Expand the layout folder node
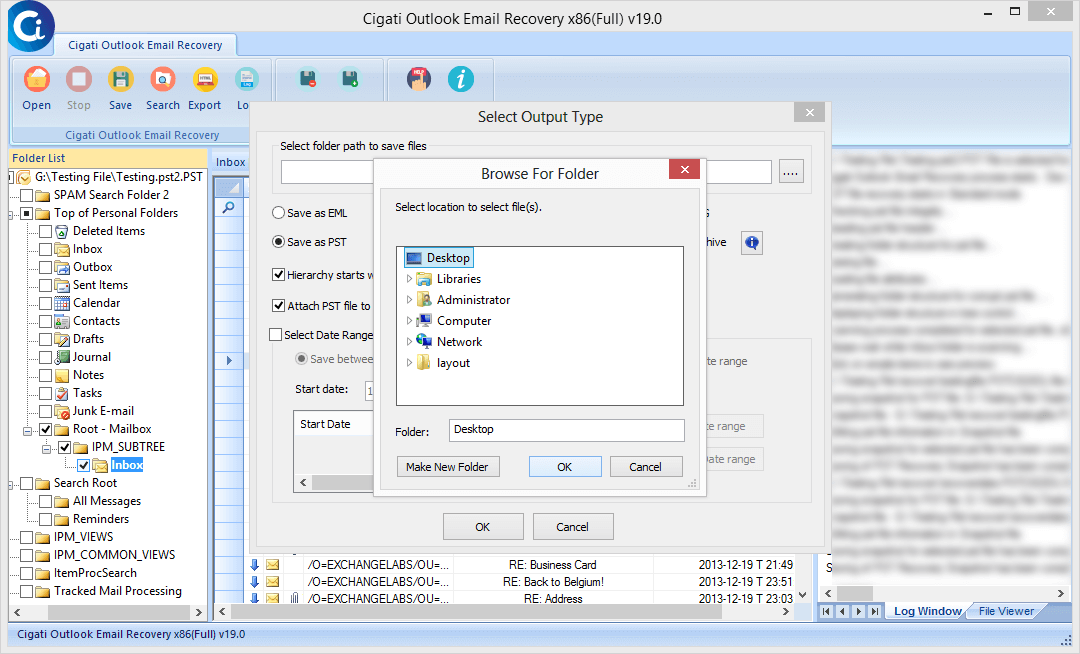 click(409, 363)
